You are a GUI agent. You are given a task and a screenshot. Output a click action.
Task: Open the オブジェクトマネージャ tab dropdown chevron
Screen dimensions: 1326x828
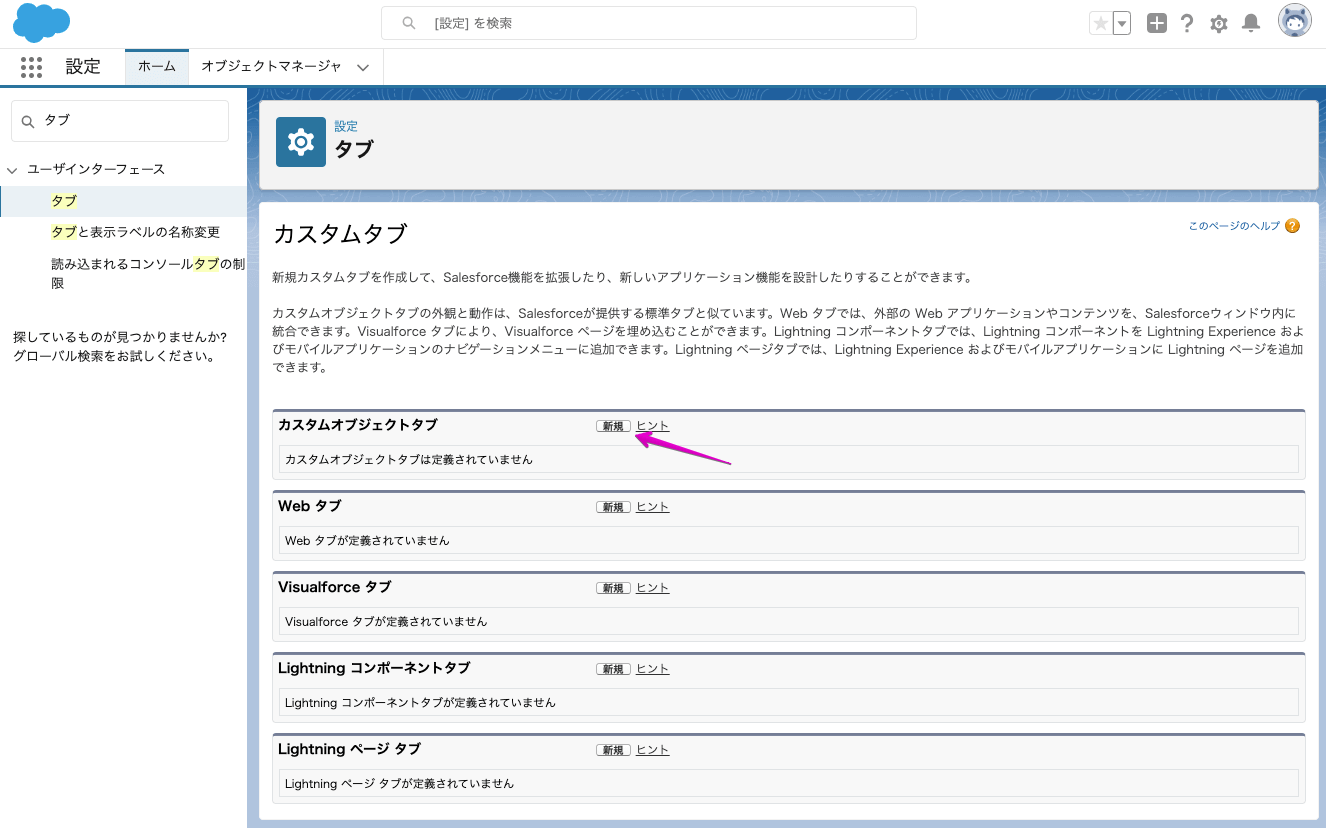click(x=363, y=67)
